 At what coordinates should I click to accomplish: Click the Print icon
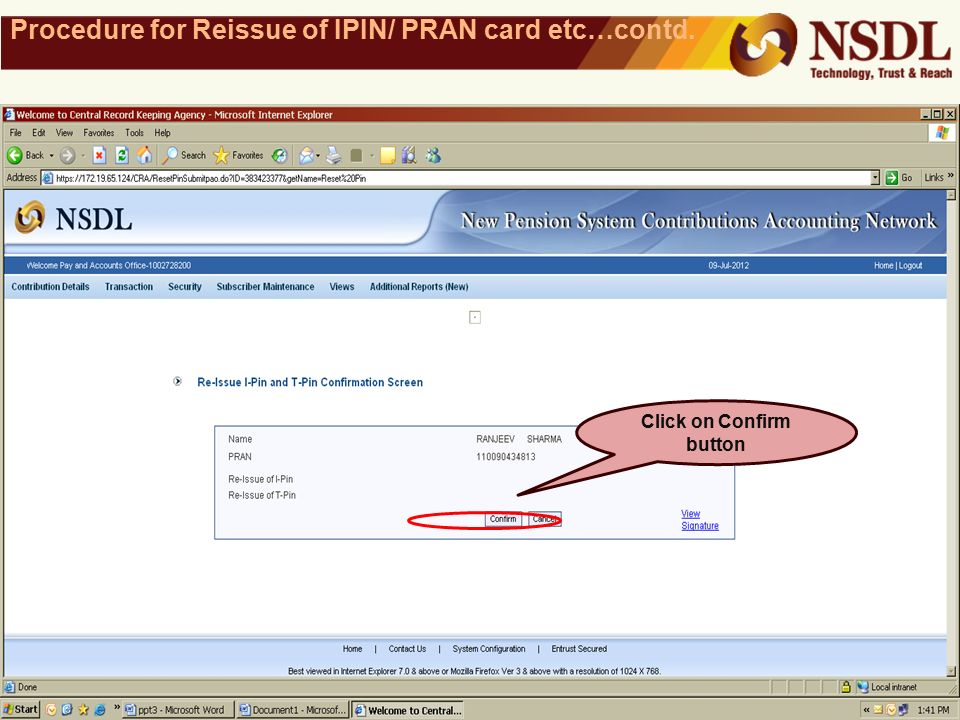coord(334,156)
